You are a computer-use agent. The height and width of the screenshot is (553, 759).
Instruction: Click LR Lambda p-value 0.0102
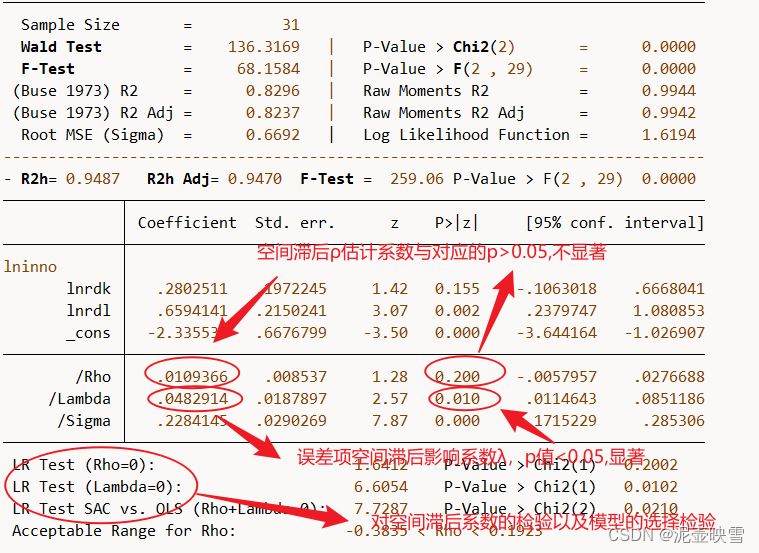[x=651, y=487]
